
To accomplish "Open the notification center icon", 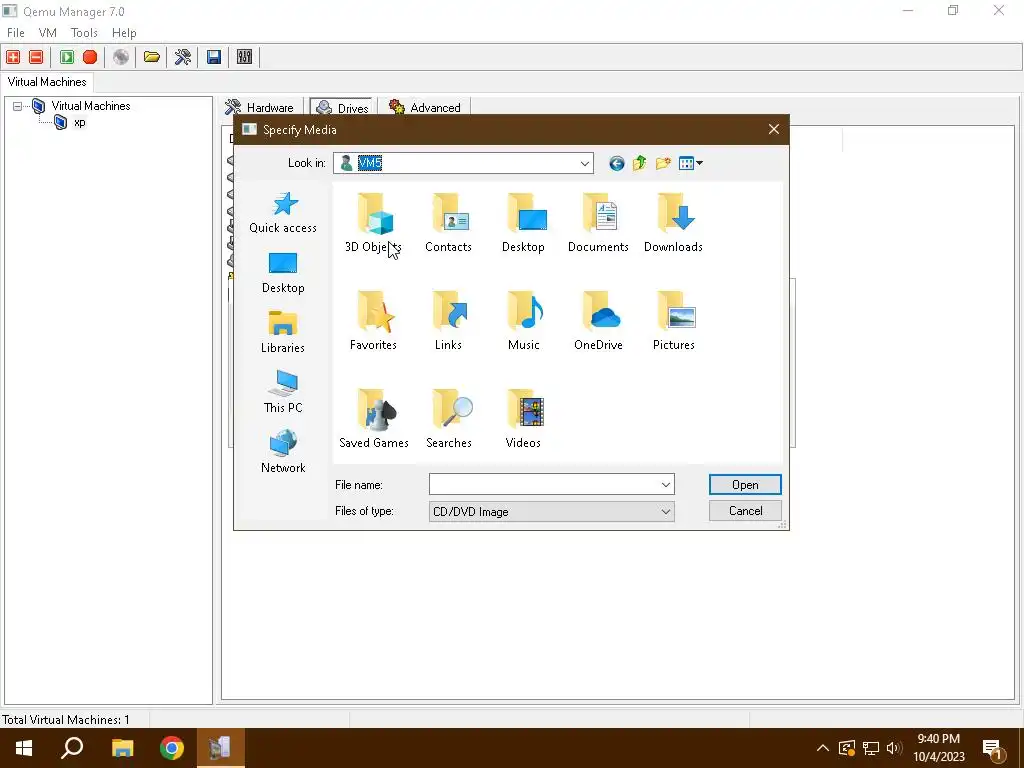I will point(992,749).
